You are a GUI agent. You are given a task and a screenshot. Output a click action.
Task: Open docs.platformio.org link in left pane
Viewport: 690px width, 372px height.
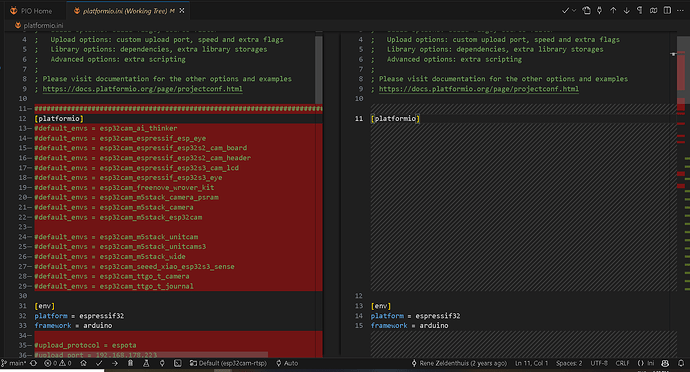(143, 88)
